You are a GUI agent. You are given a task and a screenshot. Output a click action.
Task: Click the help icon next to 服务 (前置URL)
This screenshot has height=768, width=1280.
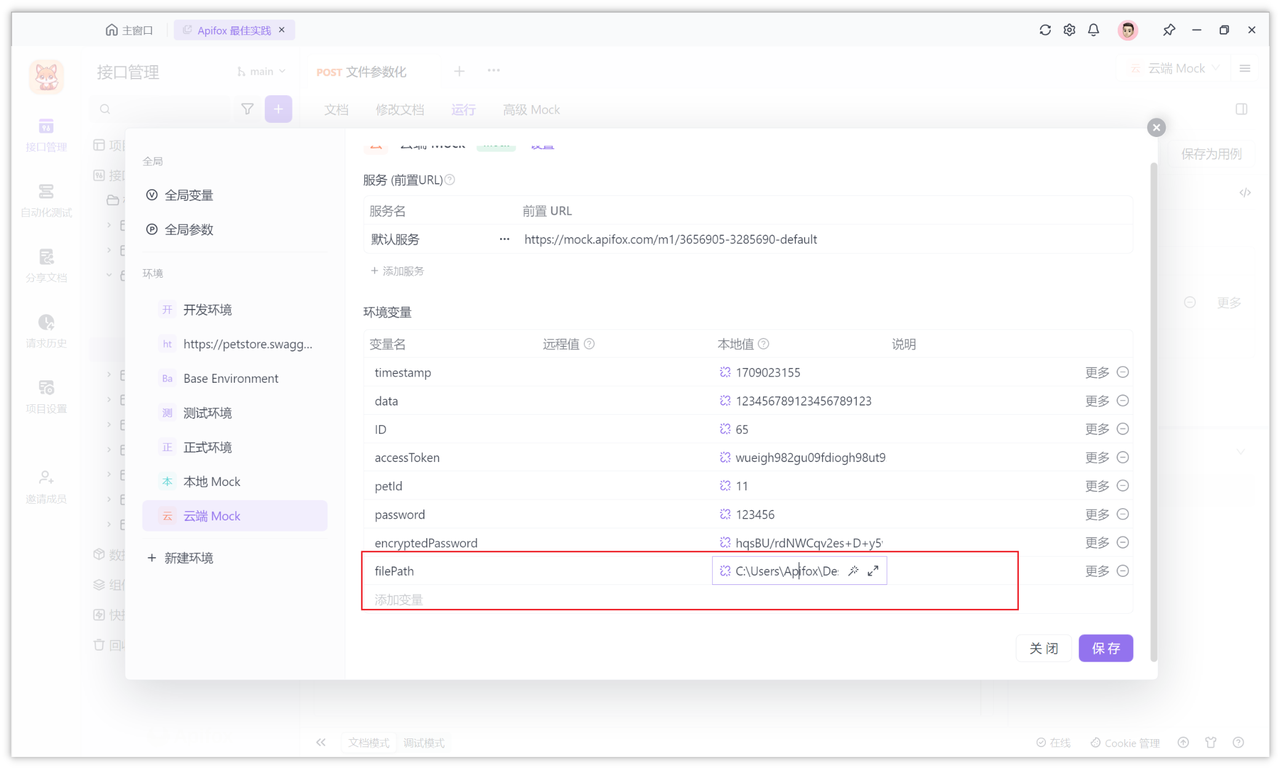click(x=450, y=180)
